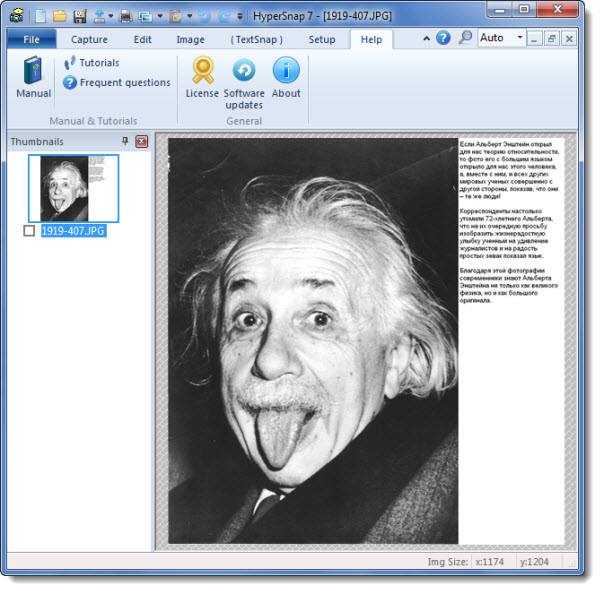Image resolution: width=600 pixels, height=591 pixels.
Task: Open the File menu
Action: tap(31, 39)
